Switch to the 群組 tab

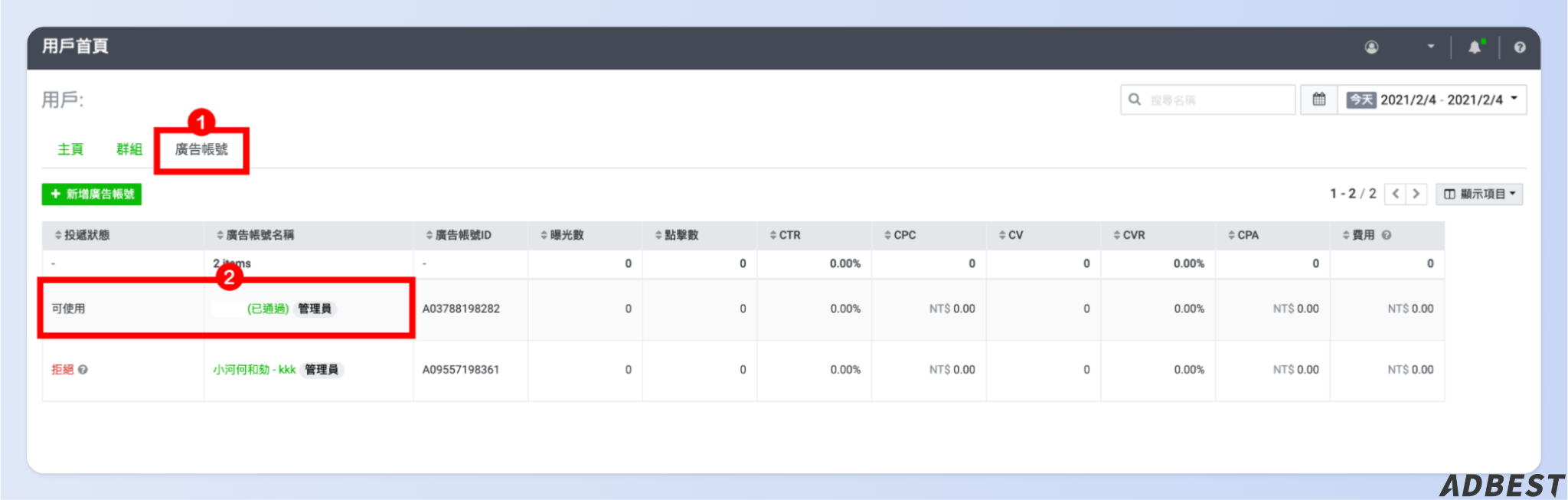(x=129, y=149)
